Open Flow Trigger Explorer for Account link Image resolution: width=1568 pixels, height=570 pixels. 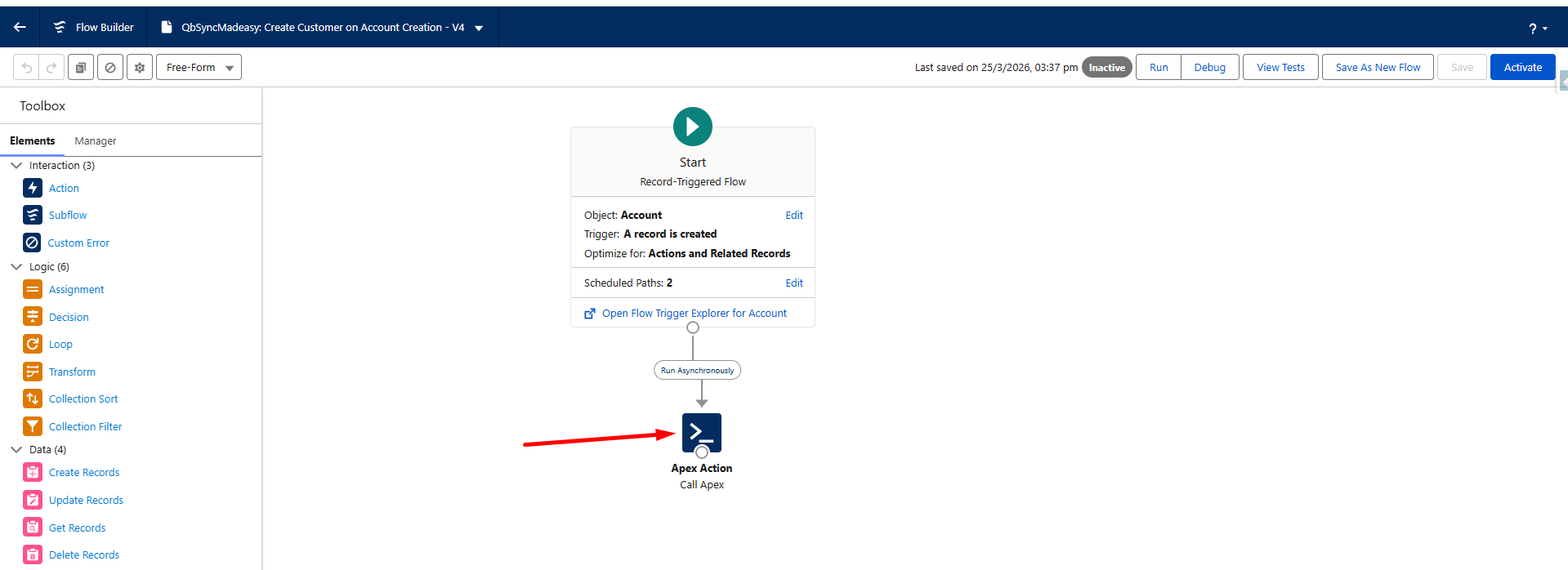[694, 313]
